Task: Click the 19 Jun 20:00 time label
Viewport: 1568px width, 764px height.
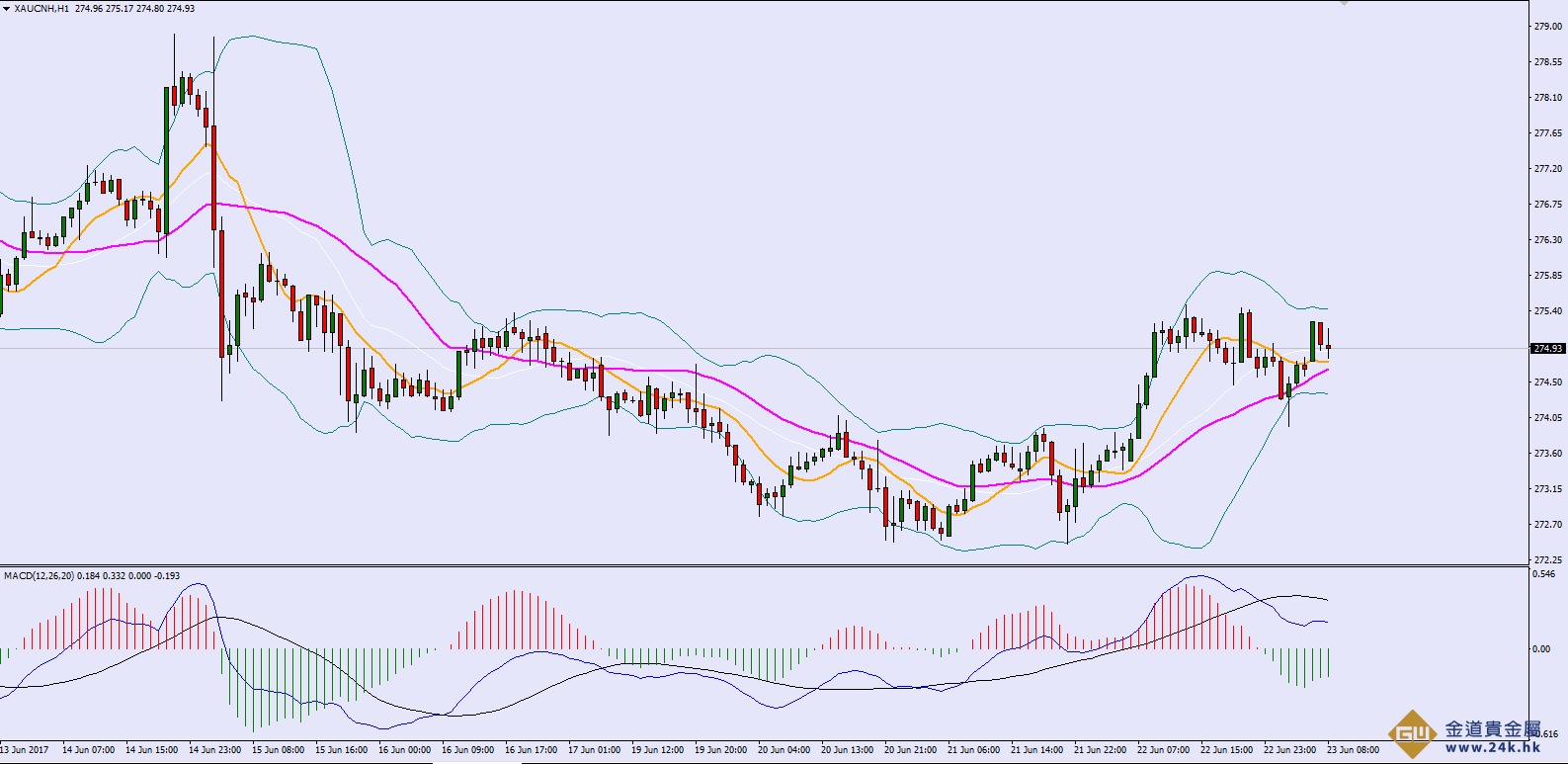Action: pyautogui.click(x=720, y=750)
